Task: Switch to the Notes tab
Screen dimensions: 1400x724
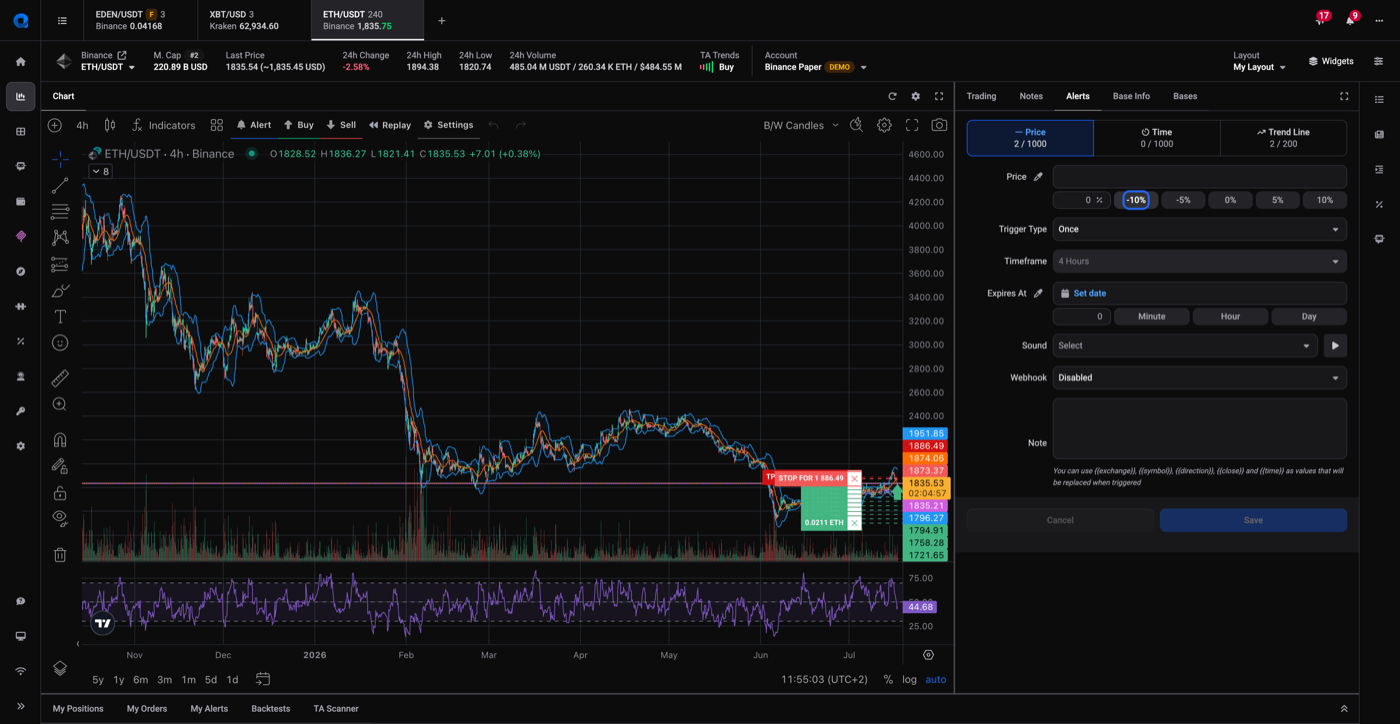Action: [1031, 96]
